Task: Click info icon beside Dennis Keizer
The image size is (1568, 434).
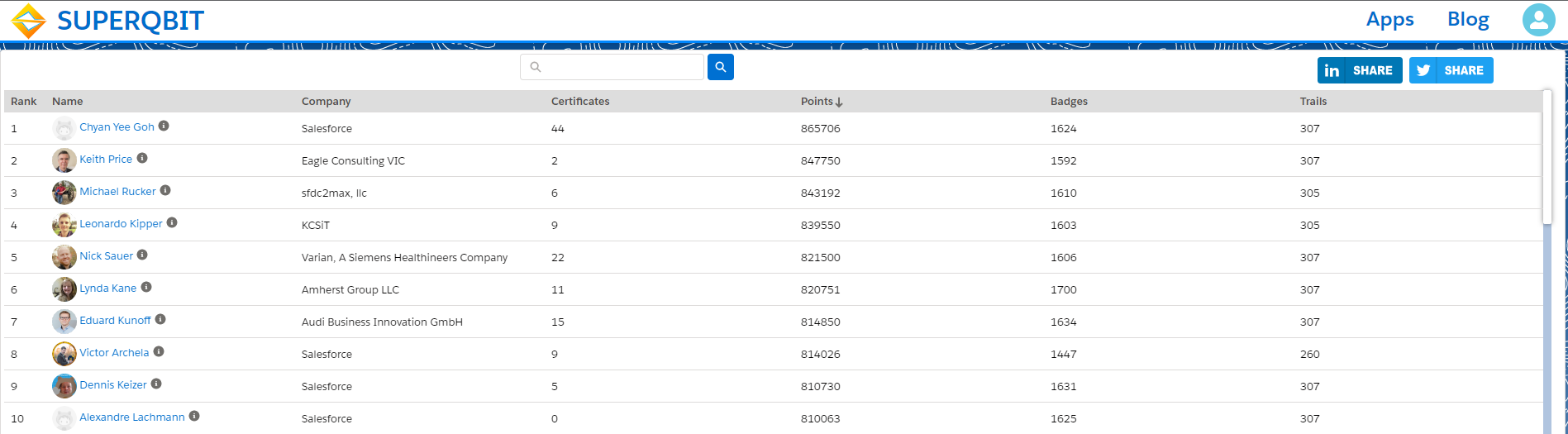Action: coord(156,384)
